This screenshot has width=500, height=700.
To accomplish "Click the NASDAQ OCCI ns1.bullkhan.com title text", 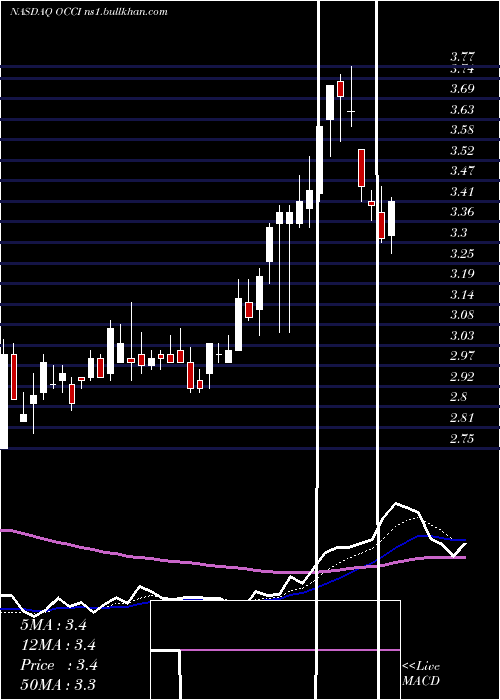I will pos(88,11).
